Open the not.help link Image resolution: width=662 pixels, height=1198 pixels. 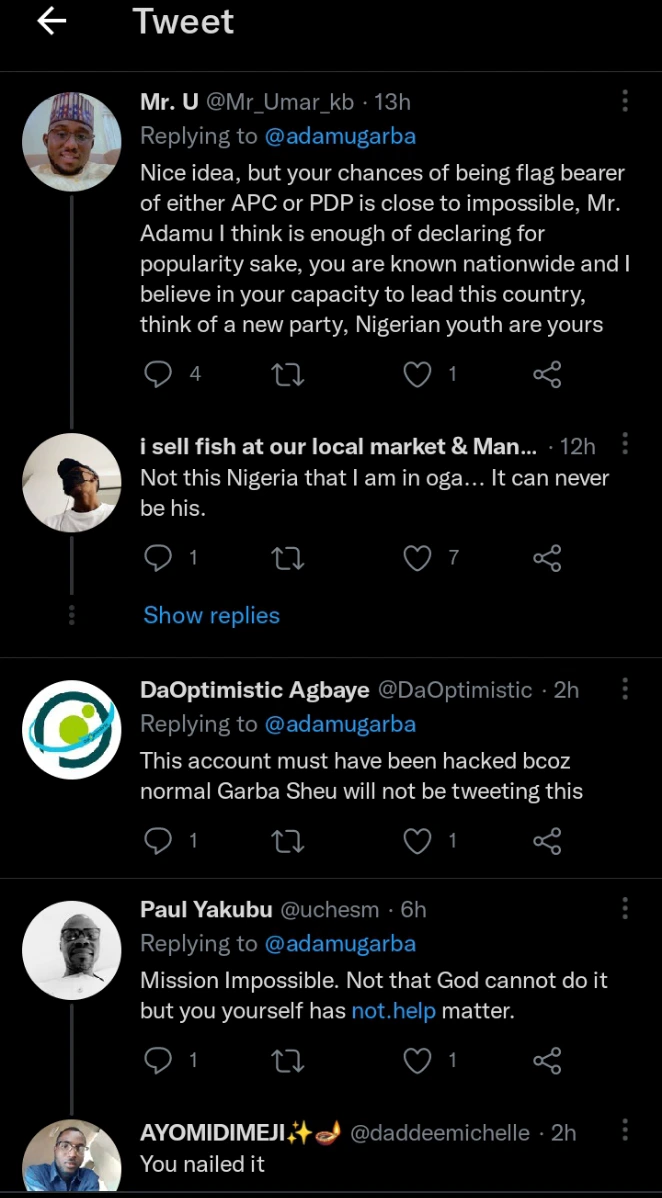click(393, 1011)
